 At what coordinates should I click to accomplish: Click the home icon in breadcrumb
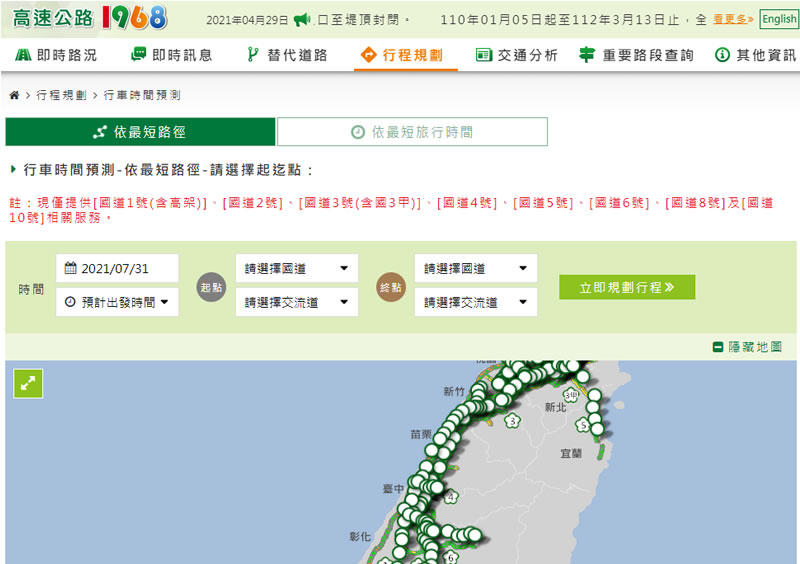coord(14,95)
